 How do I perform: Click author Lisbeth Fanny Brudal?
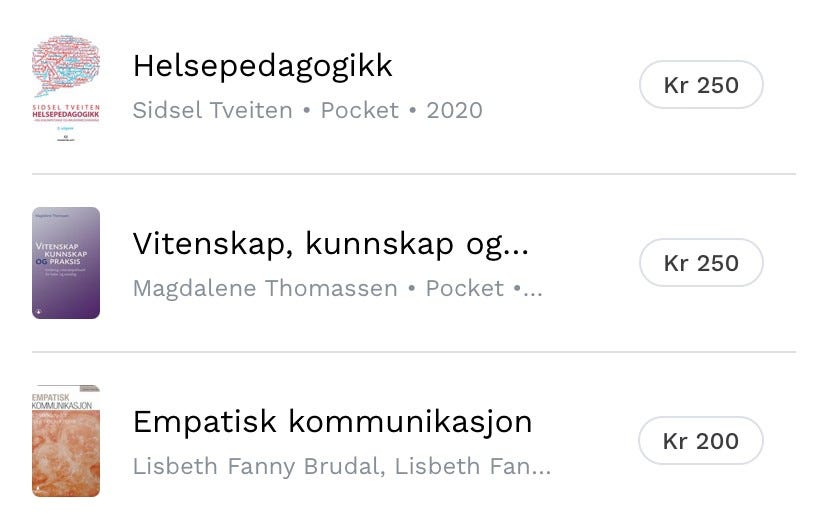tap(257, 466)
